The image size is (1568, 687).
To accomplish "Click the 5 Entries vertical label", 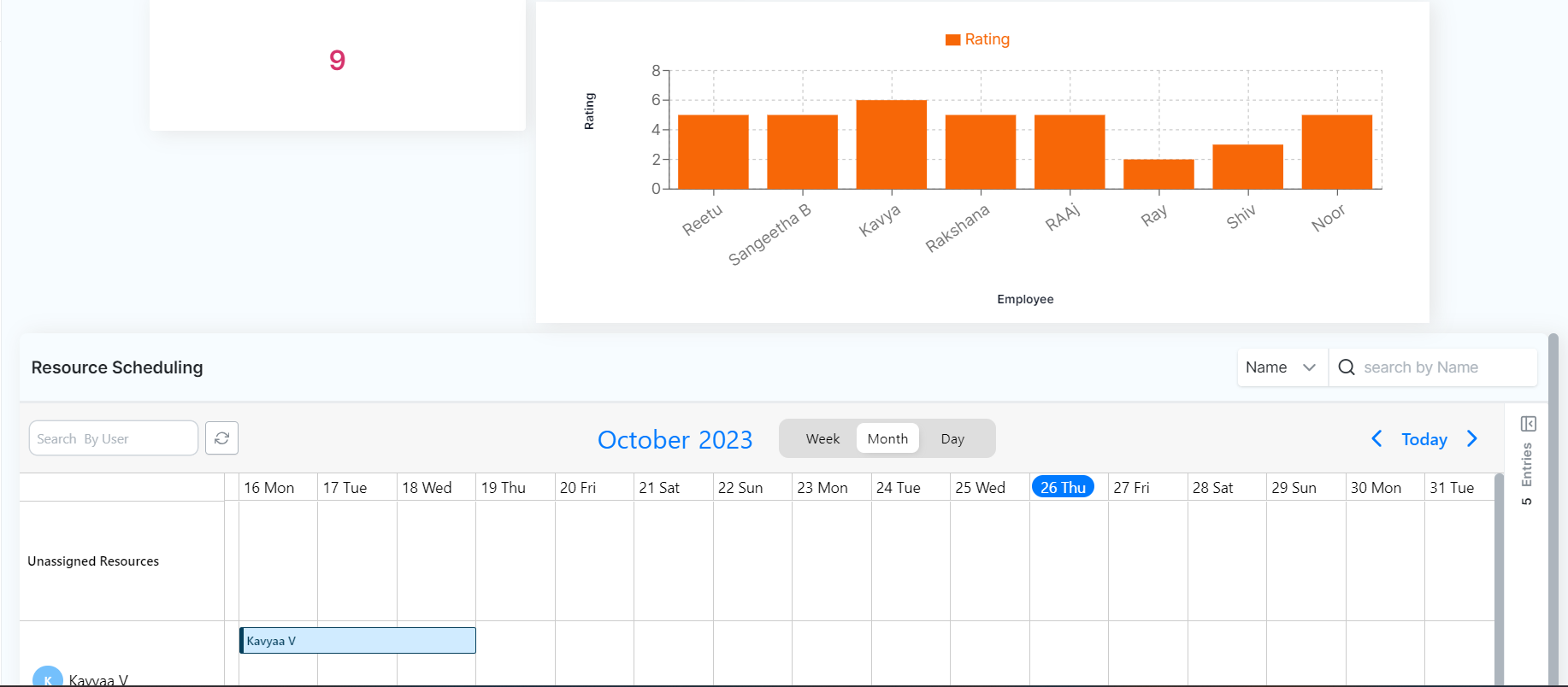I will click(1527, 473).
